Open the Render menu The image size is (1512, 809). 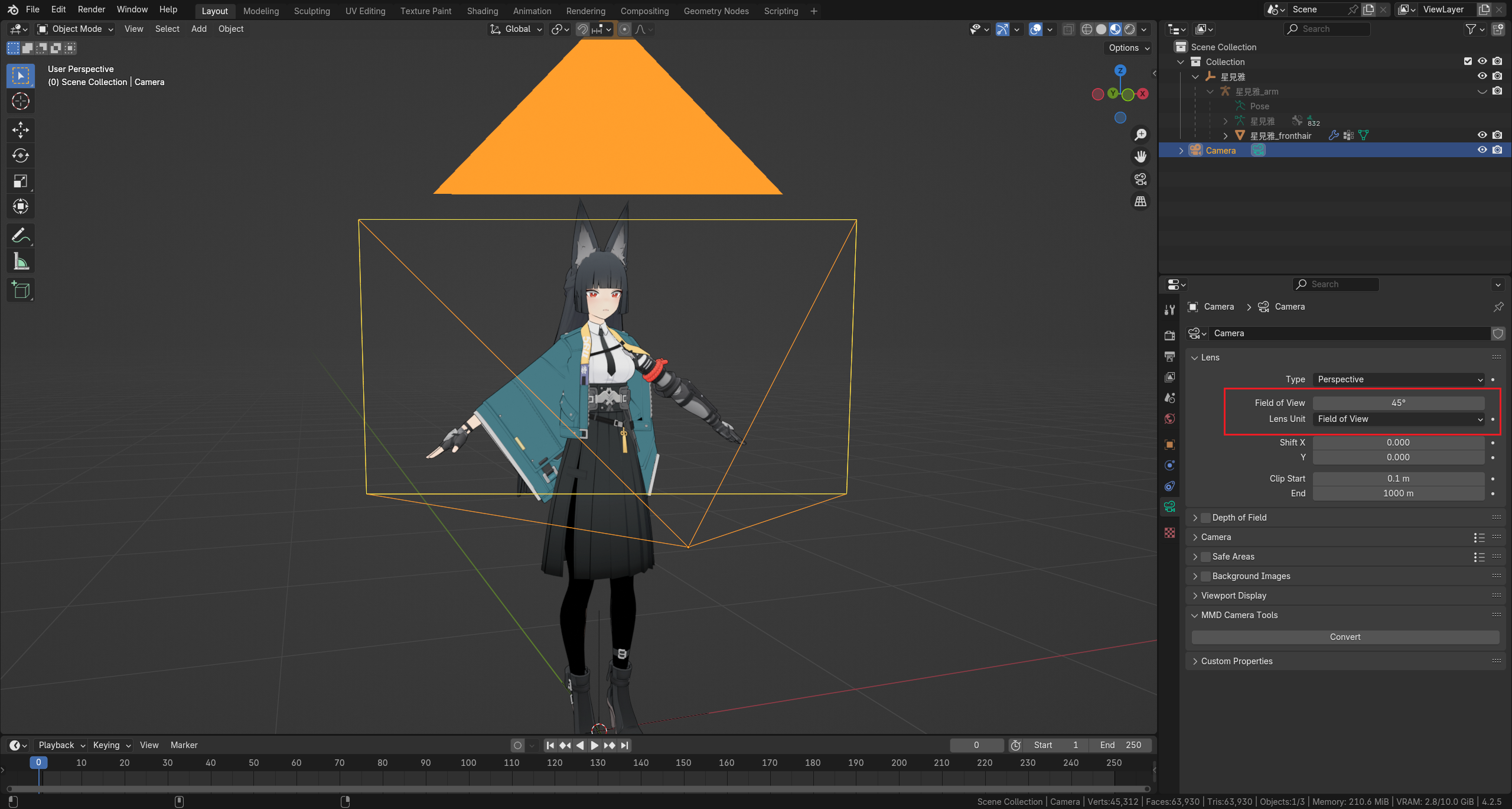pyautogui.click(x=91, y=9)
